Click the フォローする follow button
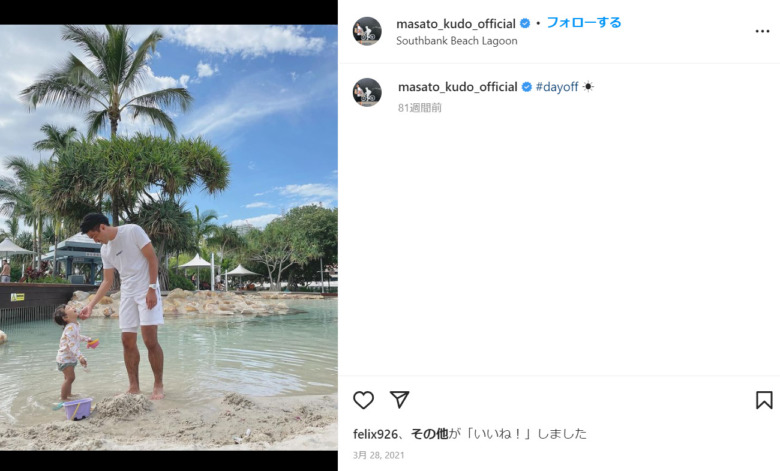The image size is (780, 471). (x=584, y=22)
